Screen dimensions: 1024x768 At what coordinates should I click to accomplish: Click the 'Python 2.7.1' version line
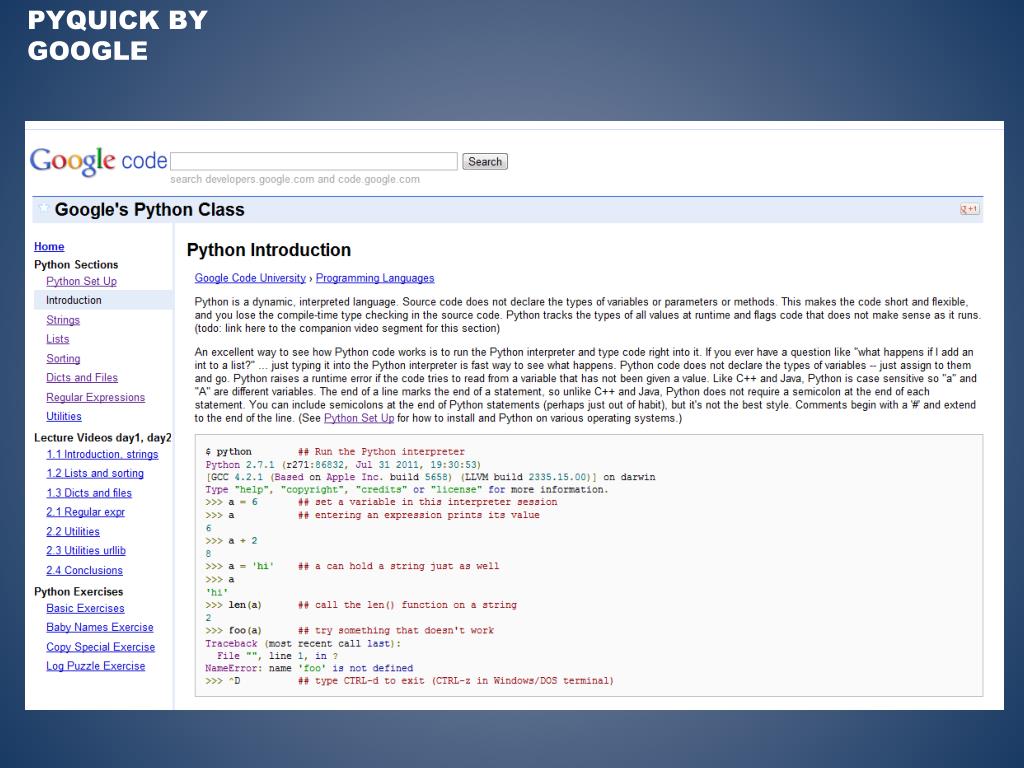tap(343, 464)
